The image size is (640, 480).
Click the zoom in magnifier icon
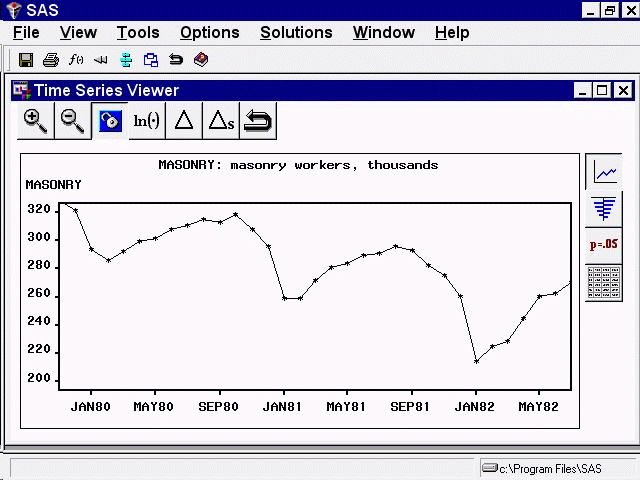pyautogui.click(x=36, y=121)
